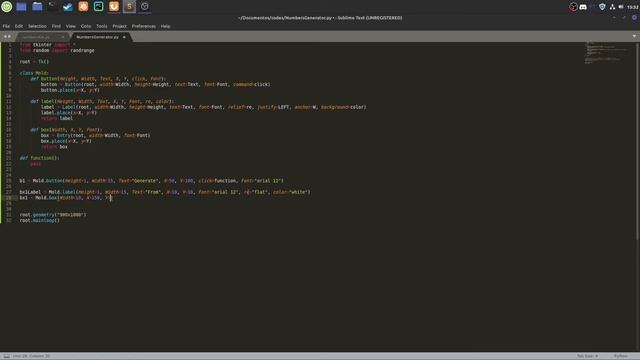The image size is (640, 360).
Task: Open the File menu
Action: 6,26
